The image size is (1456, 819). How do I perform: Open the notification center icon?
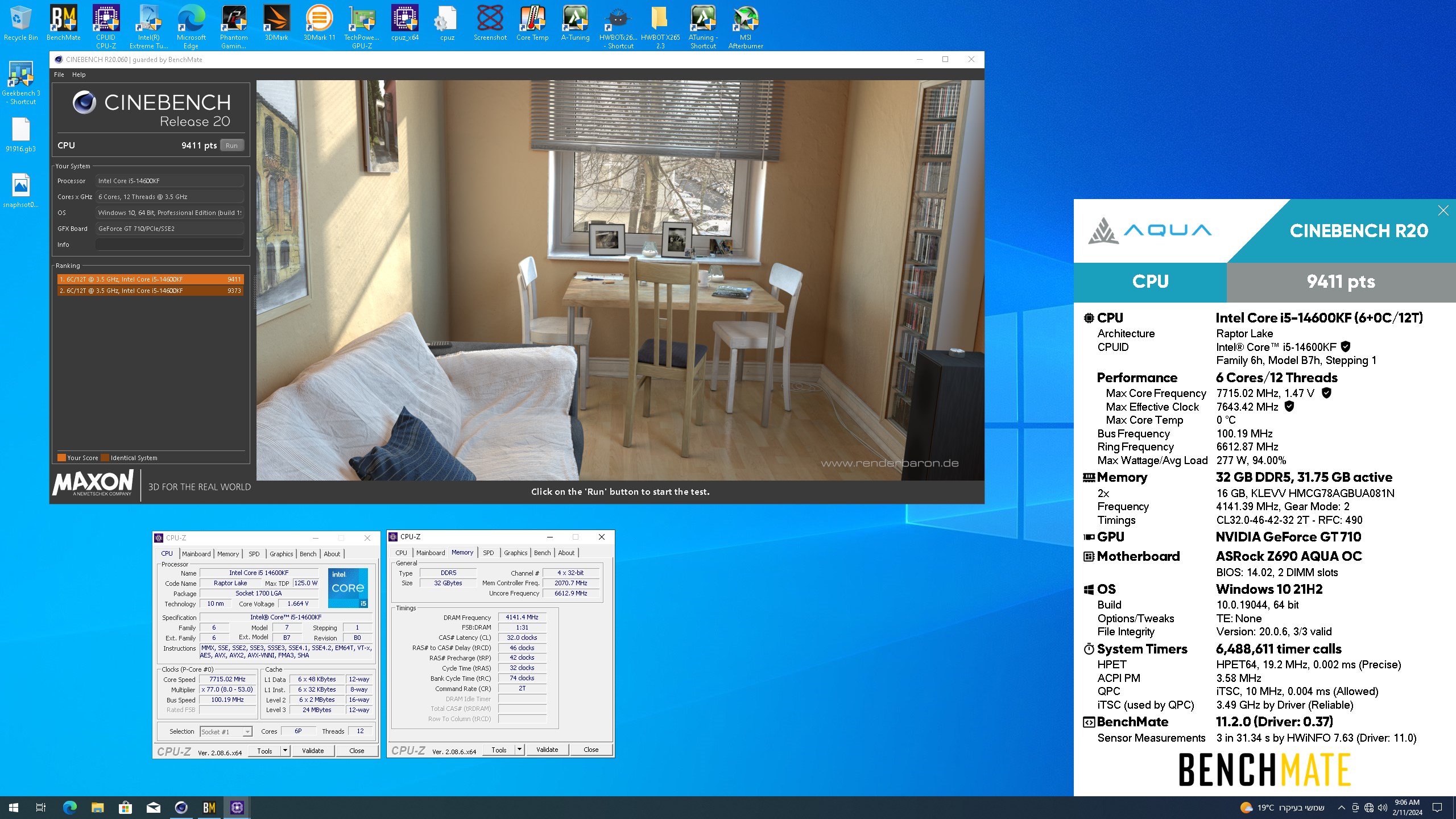point(1437,808)
